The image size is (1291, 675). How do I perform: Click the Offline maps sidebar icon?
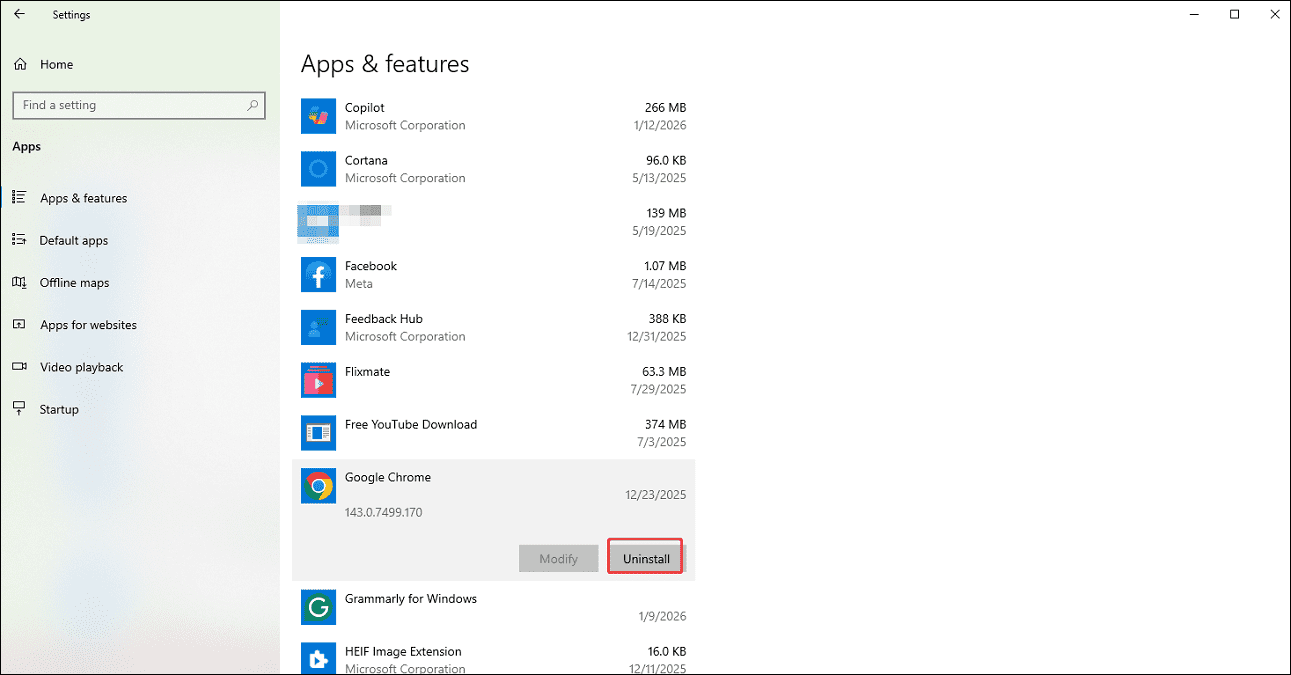20,282
